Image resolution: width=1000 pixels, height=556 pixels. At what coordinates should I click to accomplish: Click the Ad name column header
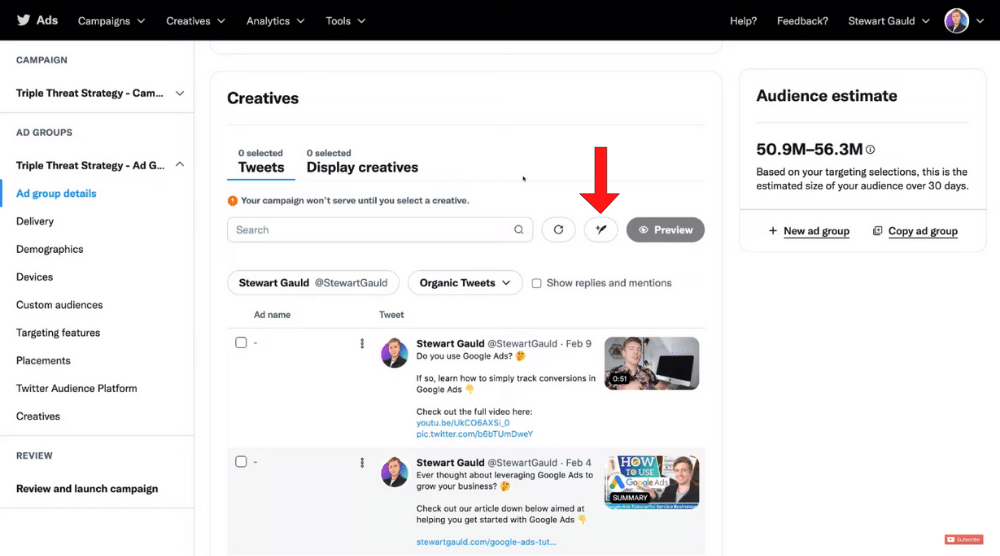point(272,315)
